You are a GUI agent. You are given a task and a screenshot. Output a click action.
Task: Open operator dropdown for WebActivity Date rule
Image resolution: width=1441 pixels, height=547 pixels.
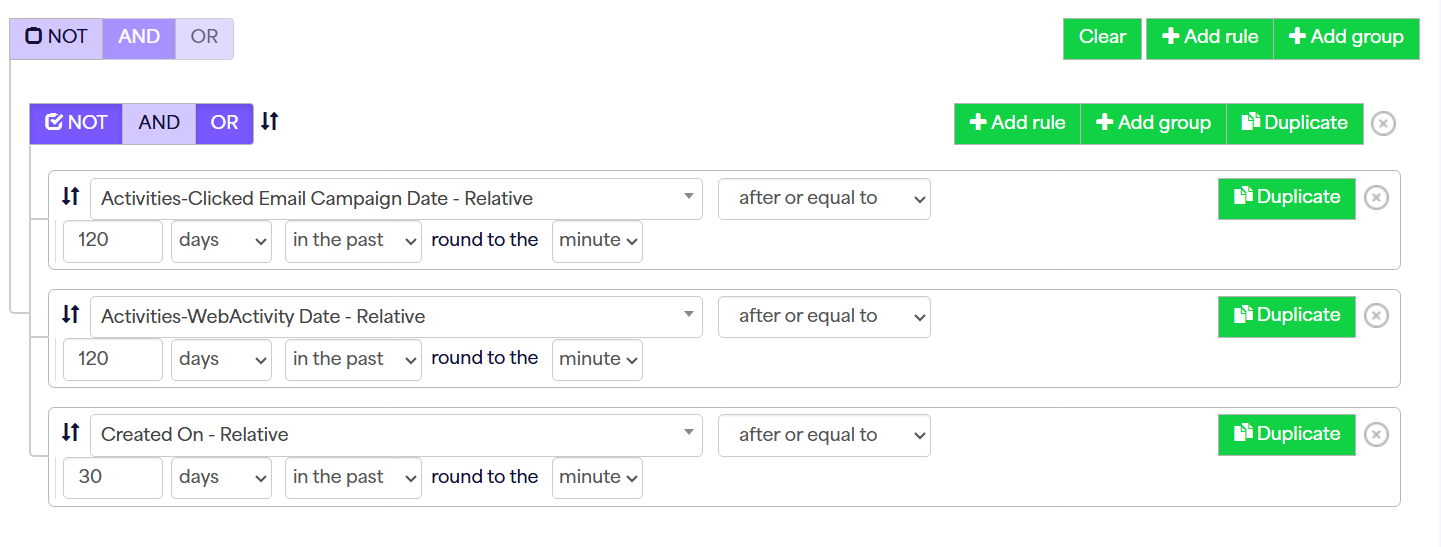824,316
